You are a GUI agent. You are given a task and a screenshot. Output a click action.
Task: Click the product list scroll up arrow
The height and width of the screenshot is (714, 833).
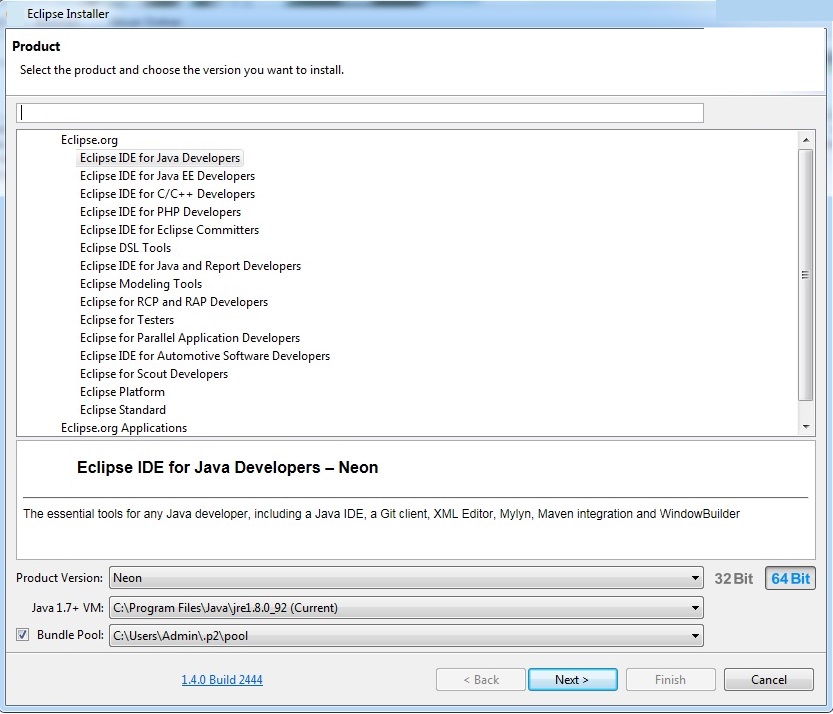click(x=806, y=140)
